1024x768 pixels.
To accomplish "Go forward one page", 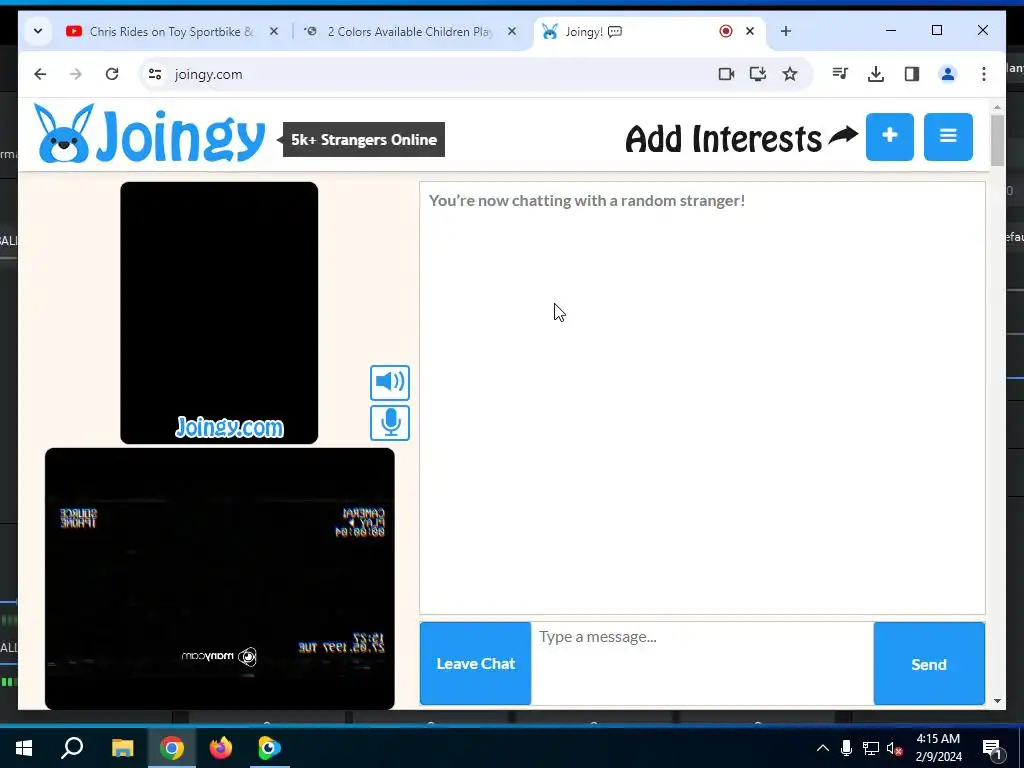I will click(x=76, y=74).
